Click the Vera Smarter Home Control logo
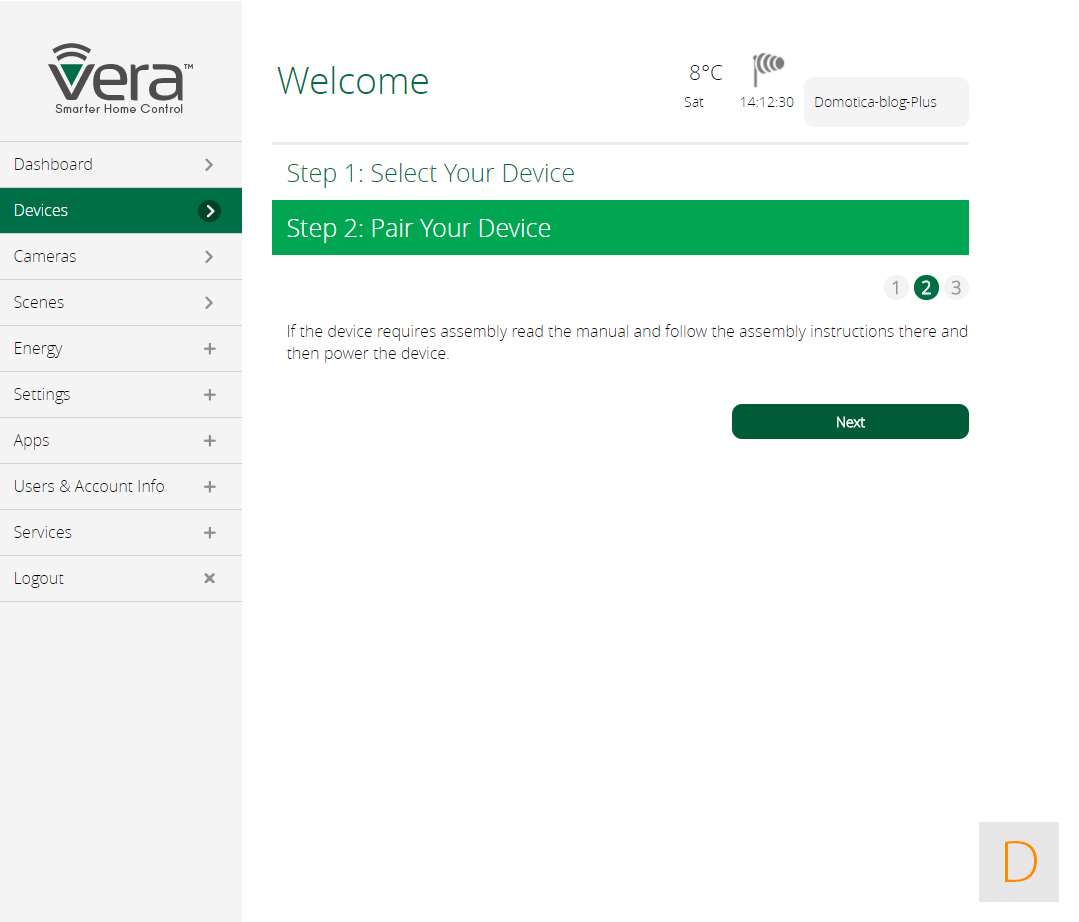The image size is (1079, 922). pyautogui.click(x=120, y=79)
